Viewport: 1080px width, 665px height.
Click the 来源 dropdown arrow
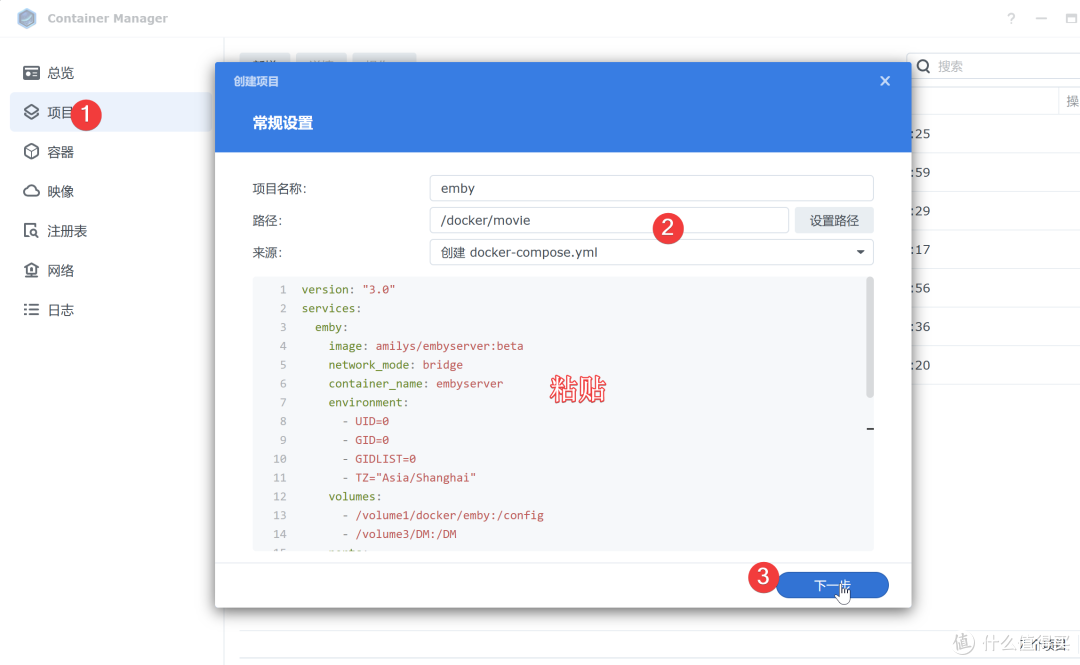coord(860,252)
